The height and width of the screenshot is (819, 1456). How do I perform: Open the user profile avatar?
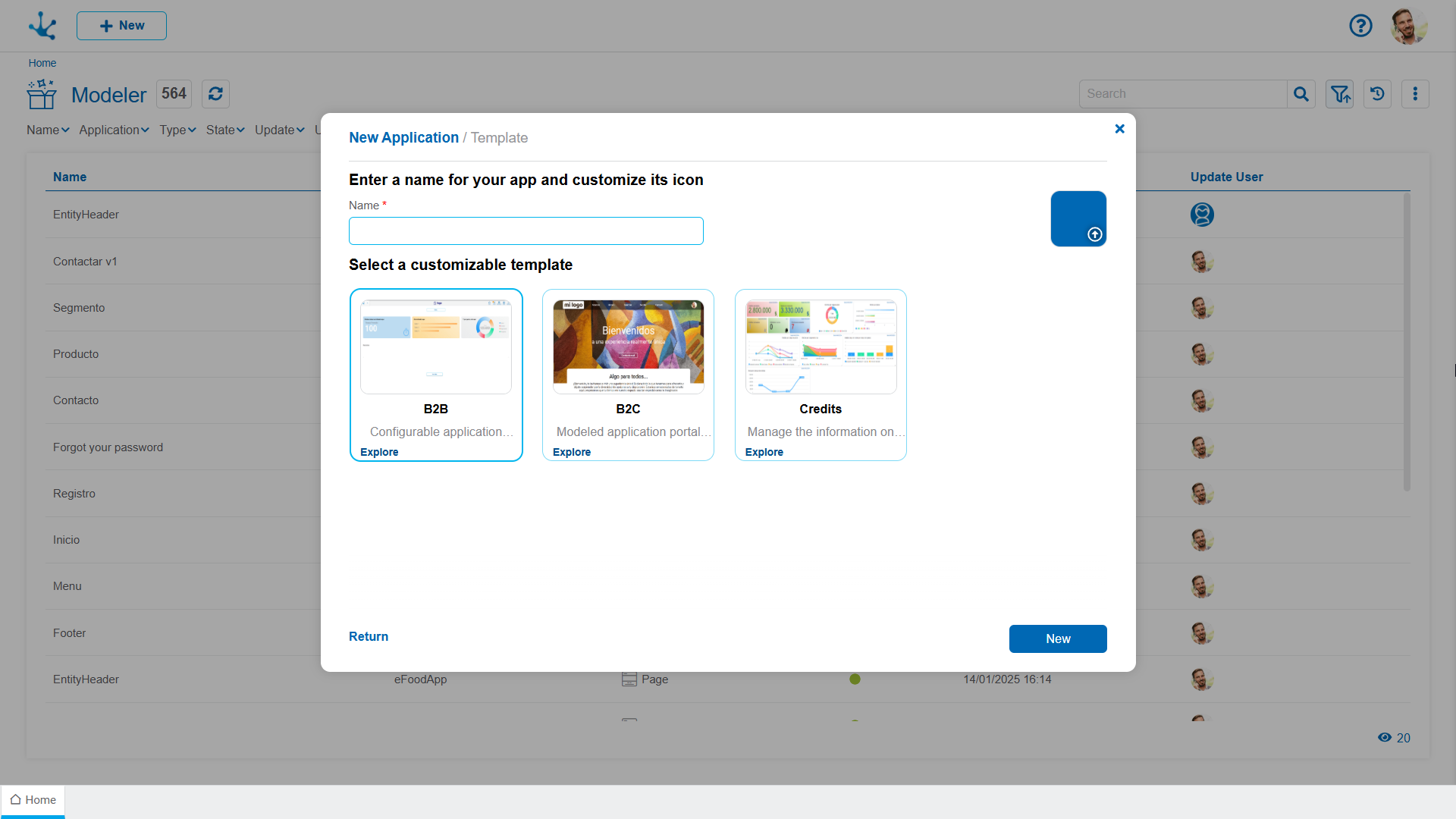tap(1408, 26)
